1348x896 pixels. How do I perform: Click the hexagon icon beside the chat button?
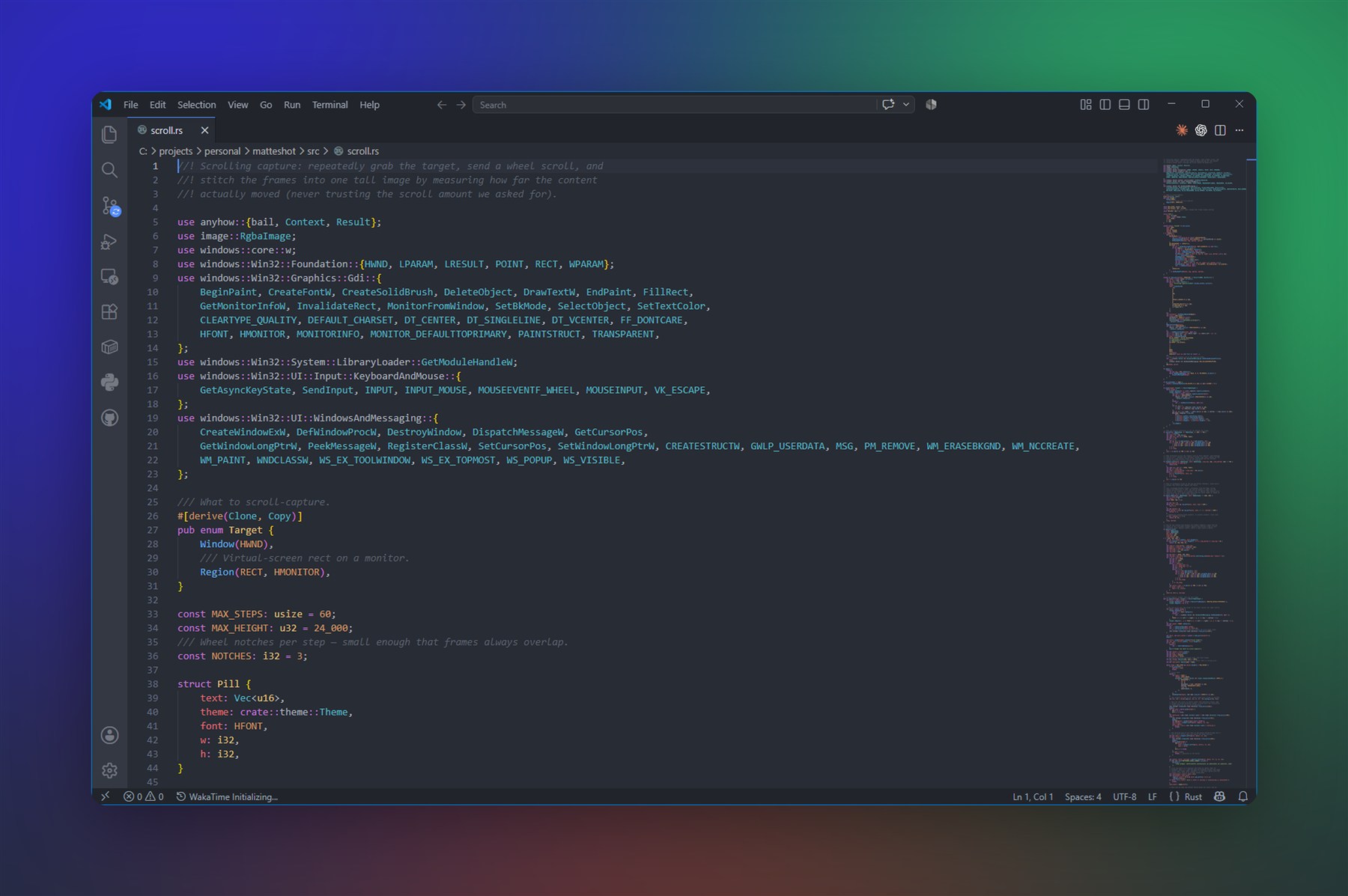click(931, 105)
